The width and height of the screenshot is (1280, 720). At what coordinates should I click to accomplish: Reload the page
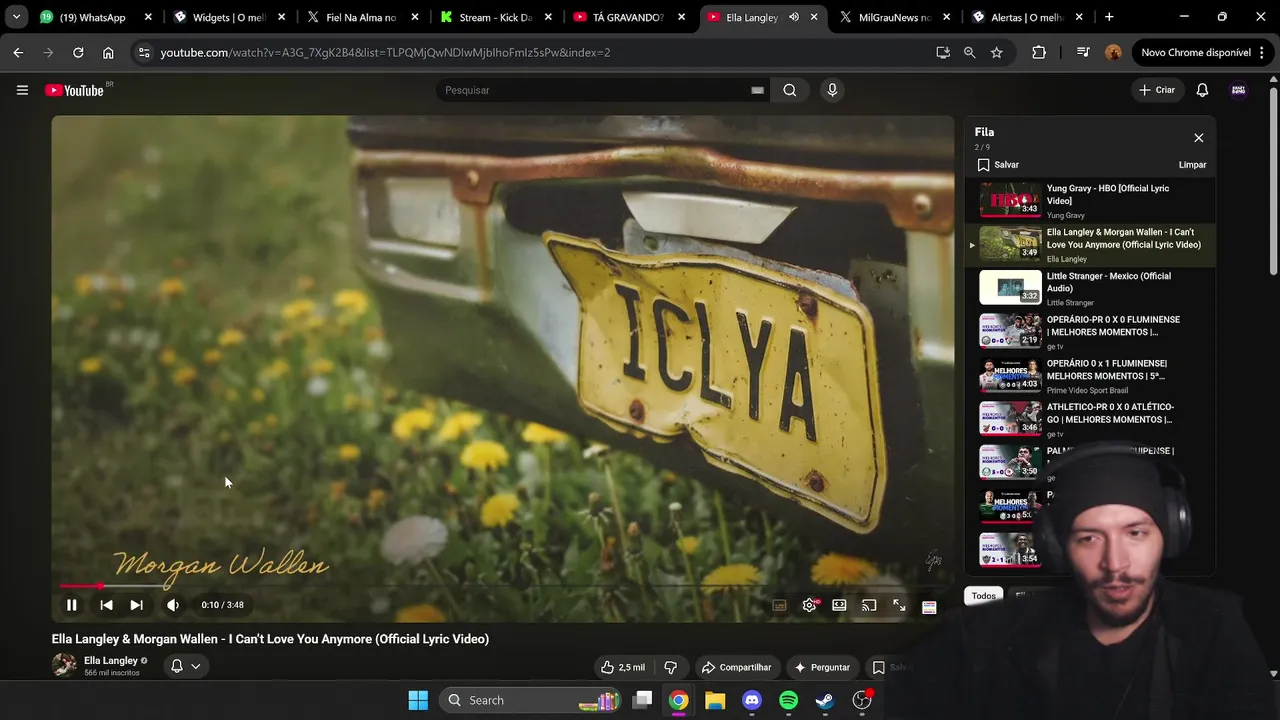[78, 52]
